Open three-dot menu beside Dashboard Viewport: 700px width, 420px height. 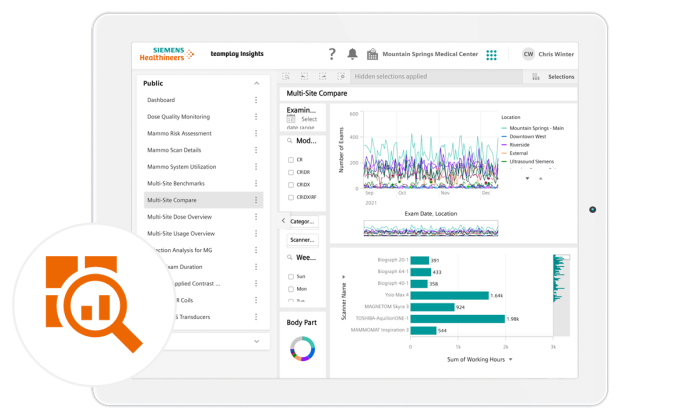pos(256,100)
